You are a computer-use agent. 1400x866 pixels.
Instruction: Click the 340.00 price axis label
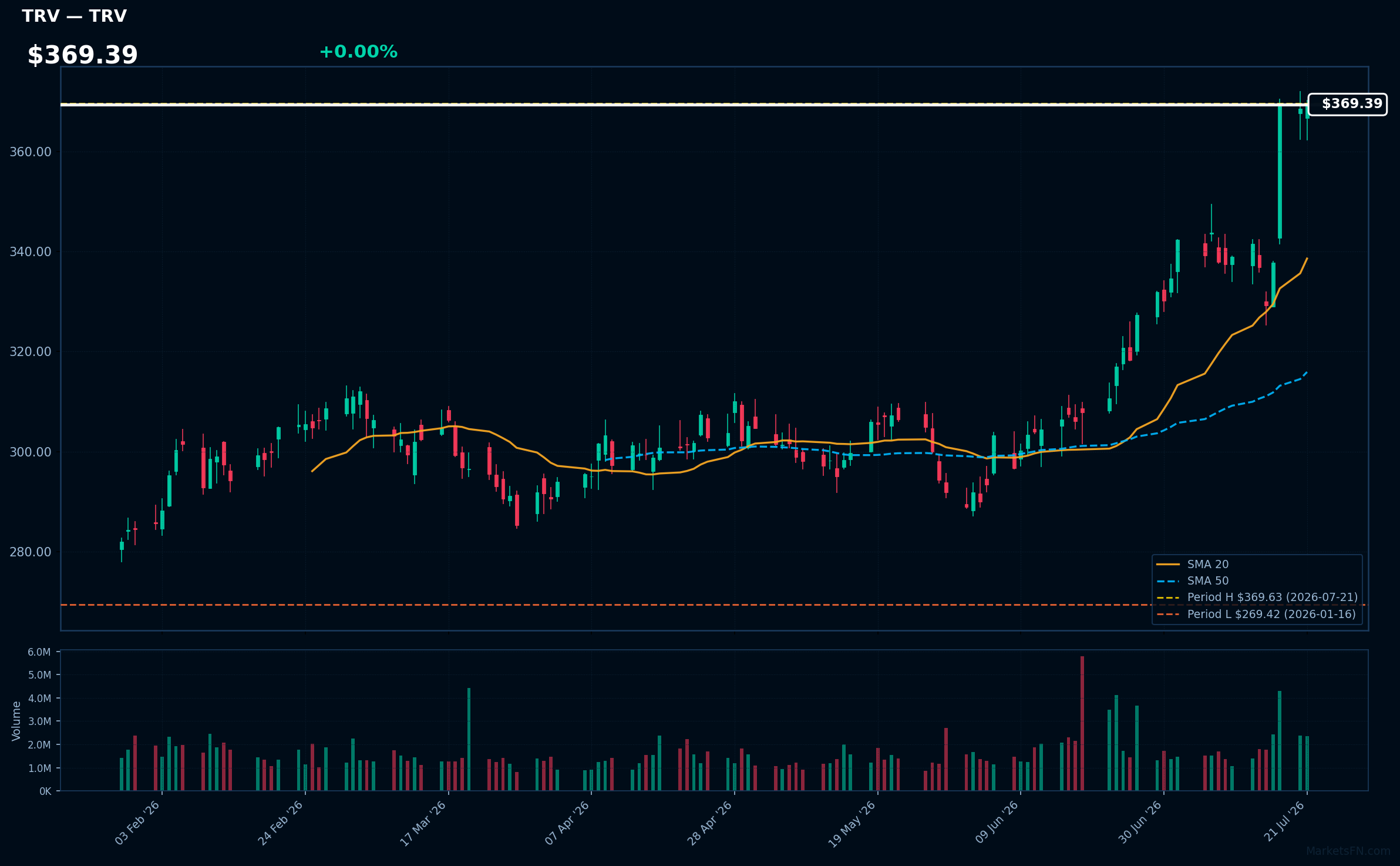[x=31, y=251]
